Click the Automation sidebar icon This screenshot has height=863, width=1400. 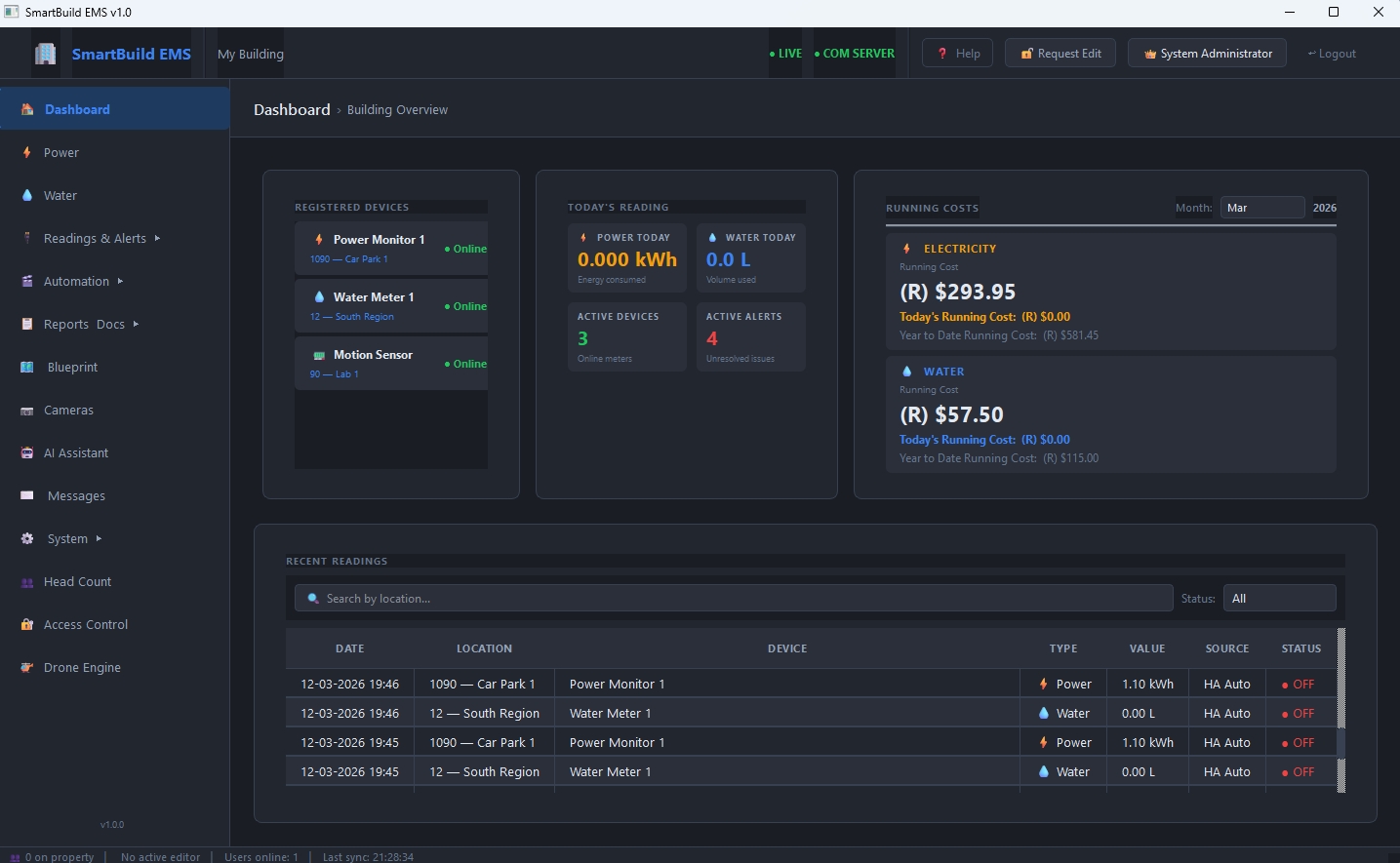27,281
